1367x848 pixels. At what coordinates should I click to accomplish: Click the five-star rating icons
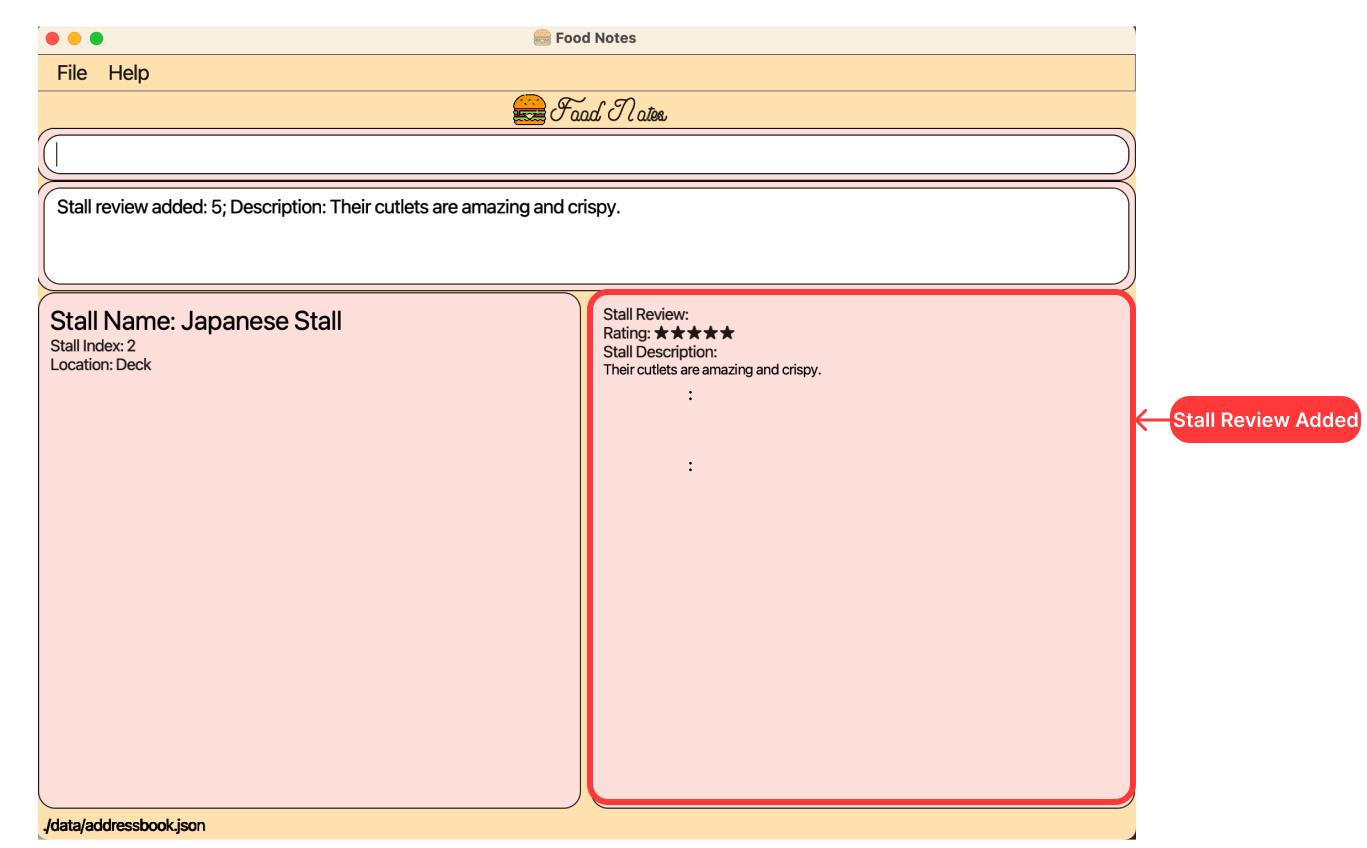coord(694,333)
